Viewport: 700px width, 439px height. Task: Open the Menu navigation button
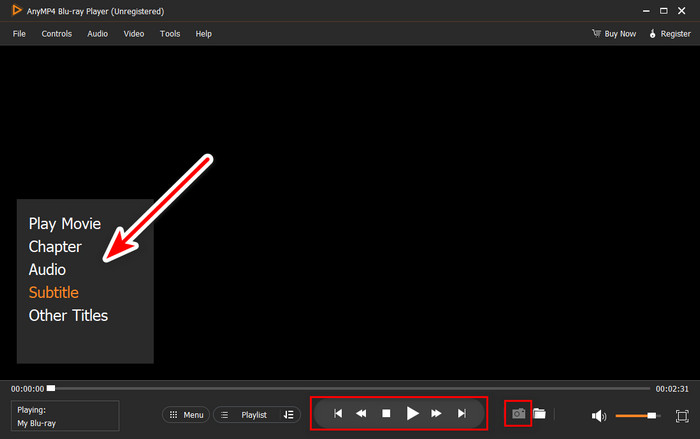186,415
